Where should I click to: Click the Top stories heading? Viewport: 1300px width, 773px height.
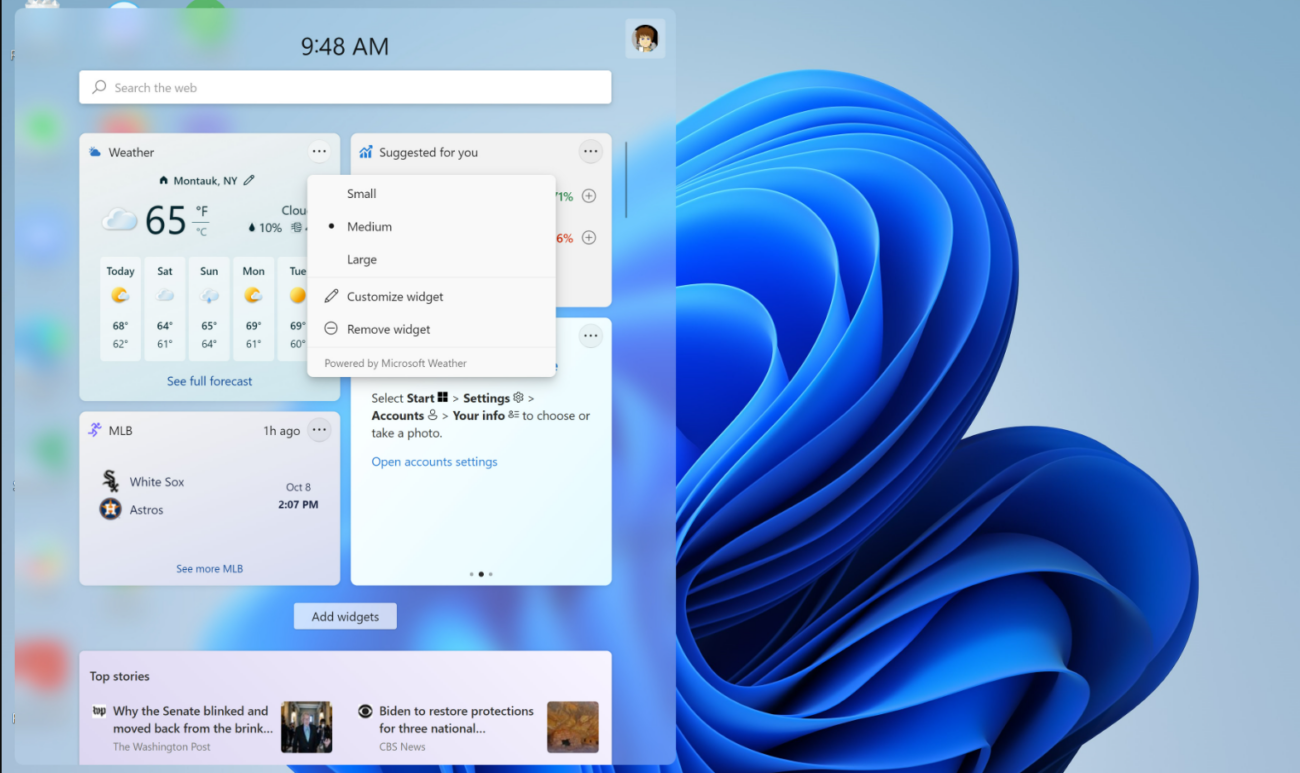coord(119,676)
